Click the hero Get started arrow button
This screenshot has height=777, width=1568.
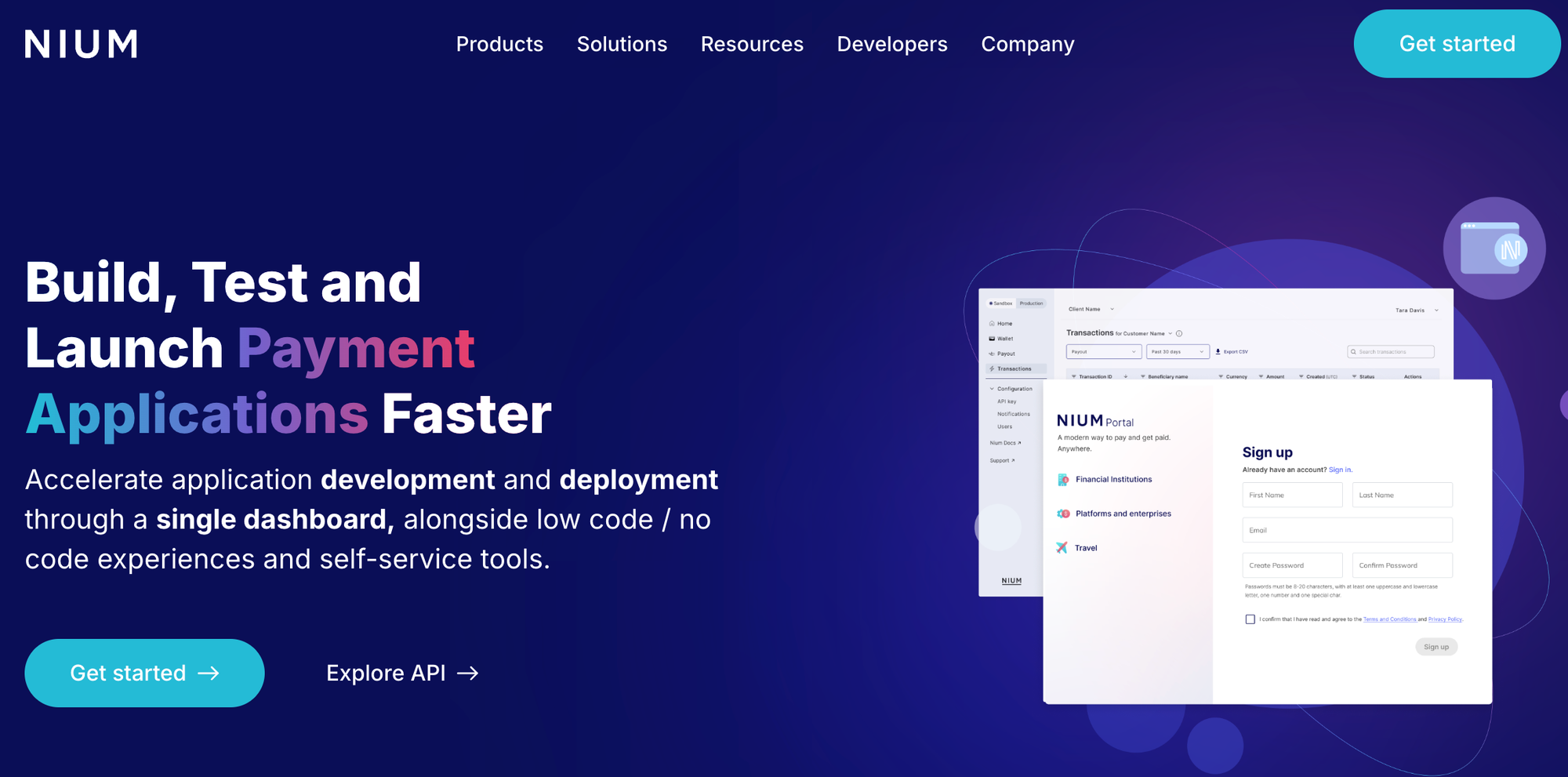point(144,673)
